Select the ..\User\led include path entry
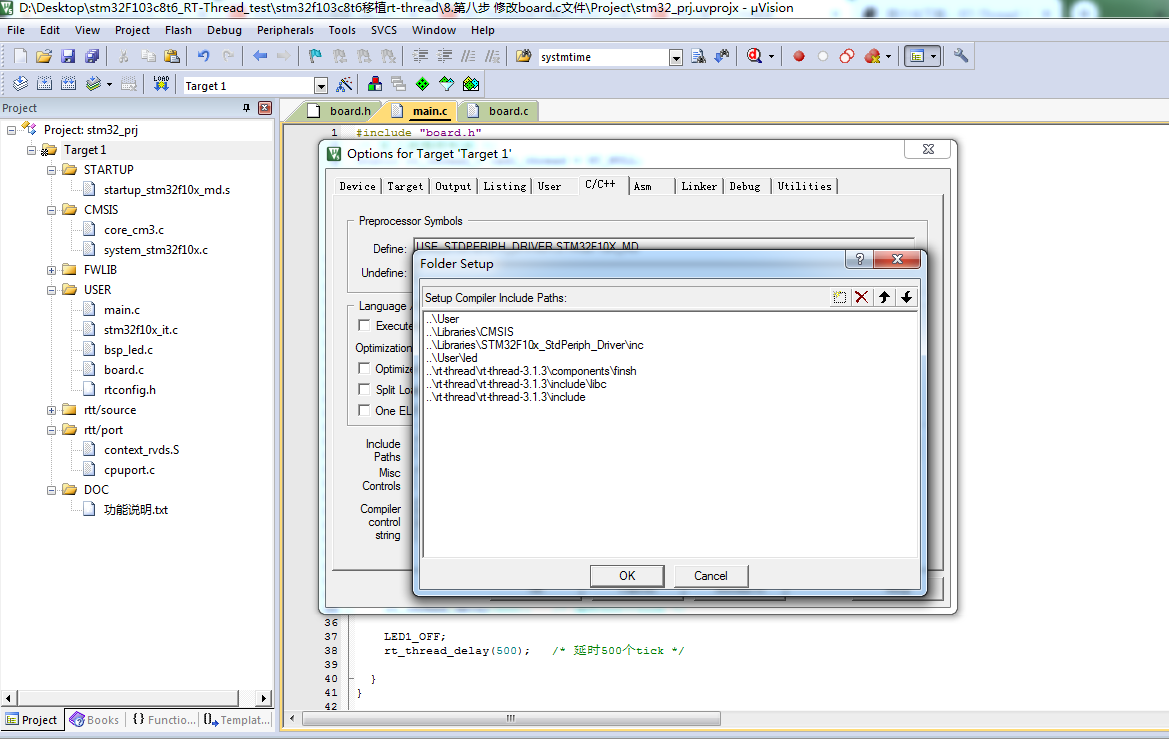Image resolution: width=1169 pixels, height=739 pixels. [452, 358]
